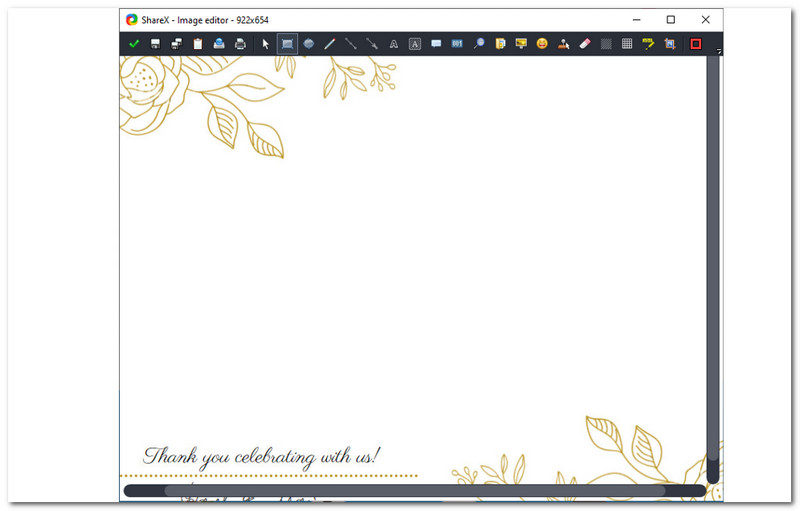Pick the Smart eraser tool
This screenshot has height=511, width=800.
[x=585, y=44]
